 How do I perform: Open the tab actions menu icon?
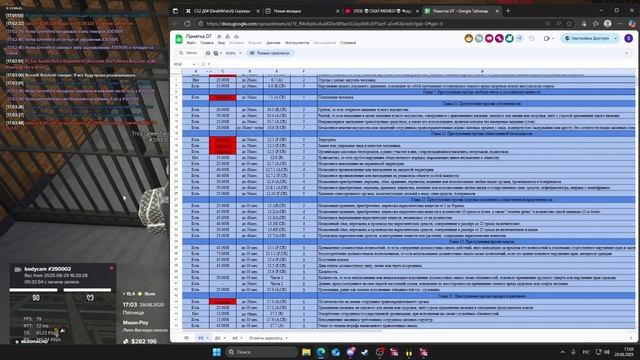point(175,11)
